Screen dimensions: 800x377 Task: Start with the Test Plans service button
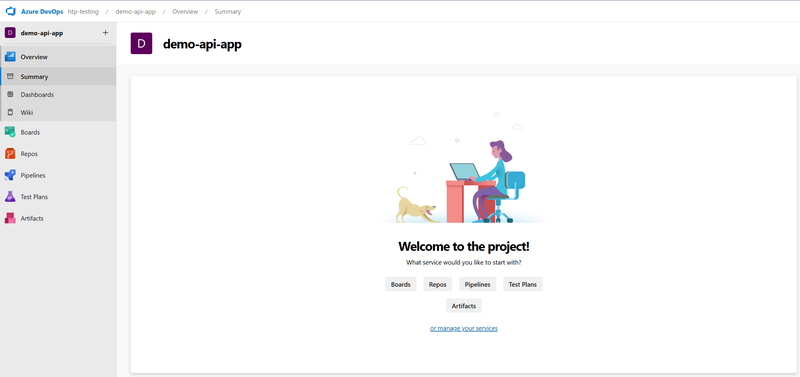point(522,284)
